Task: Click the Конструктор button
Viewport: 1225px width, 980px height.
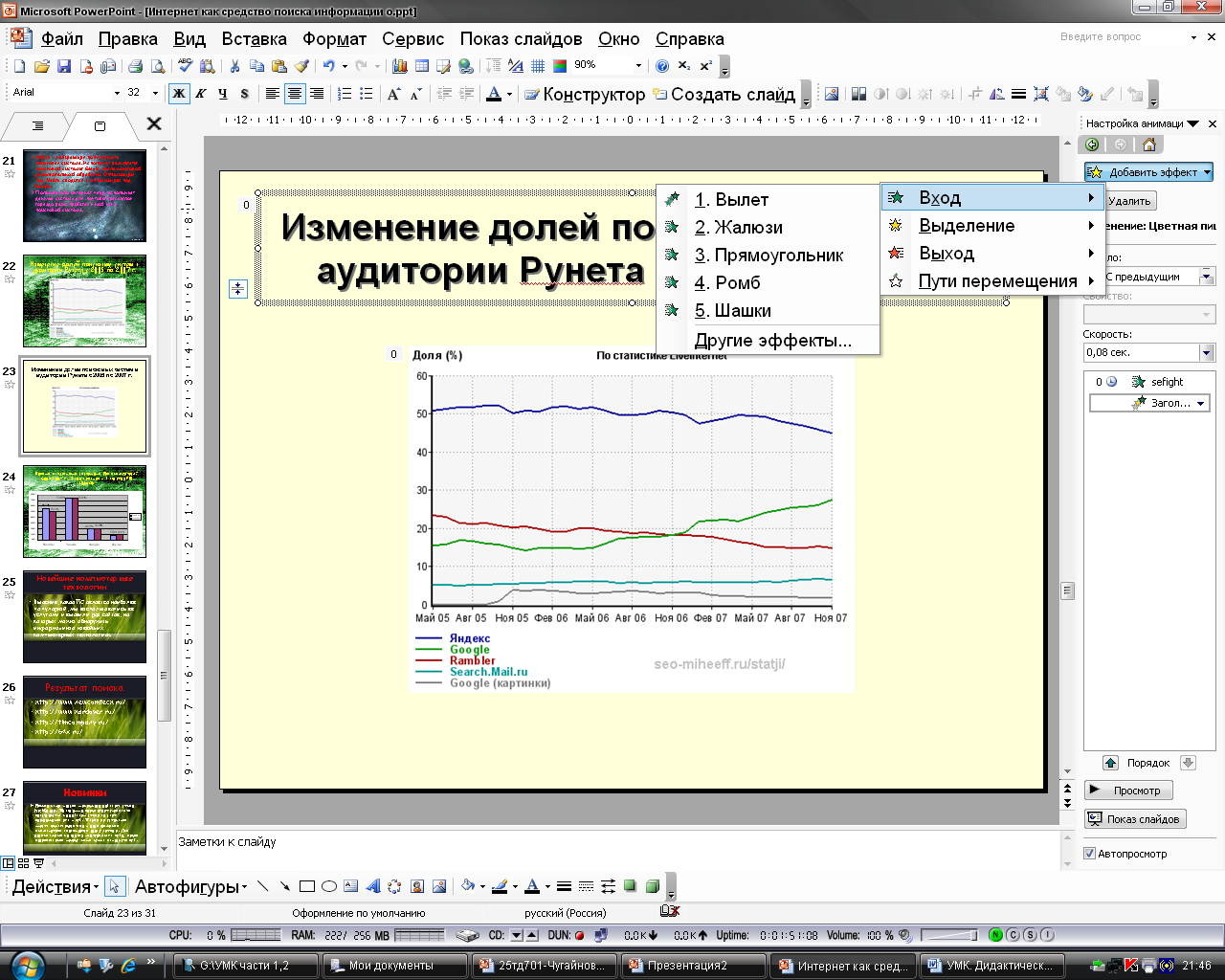Action: click(585, 94)
